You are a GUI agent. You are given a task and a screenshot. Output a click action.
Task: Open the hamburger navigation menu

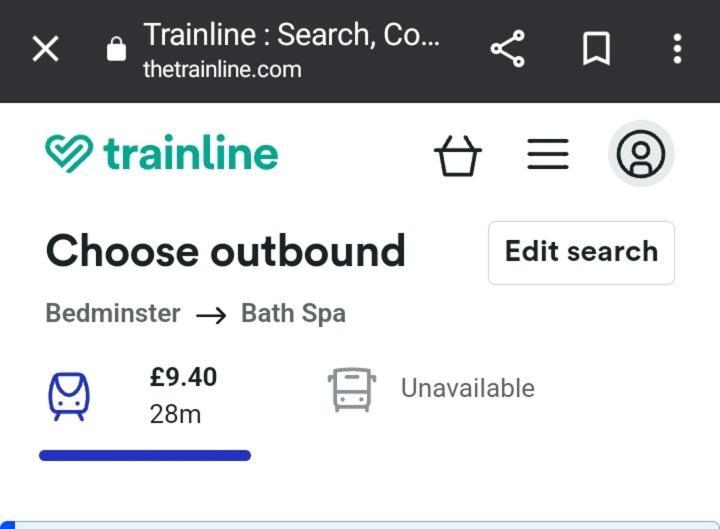(548, 154)
